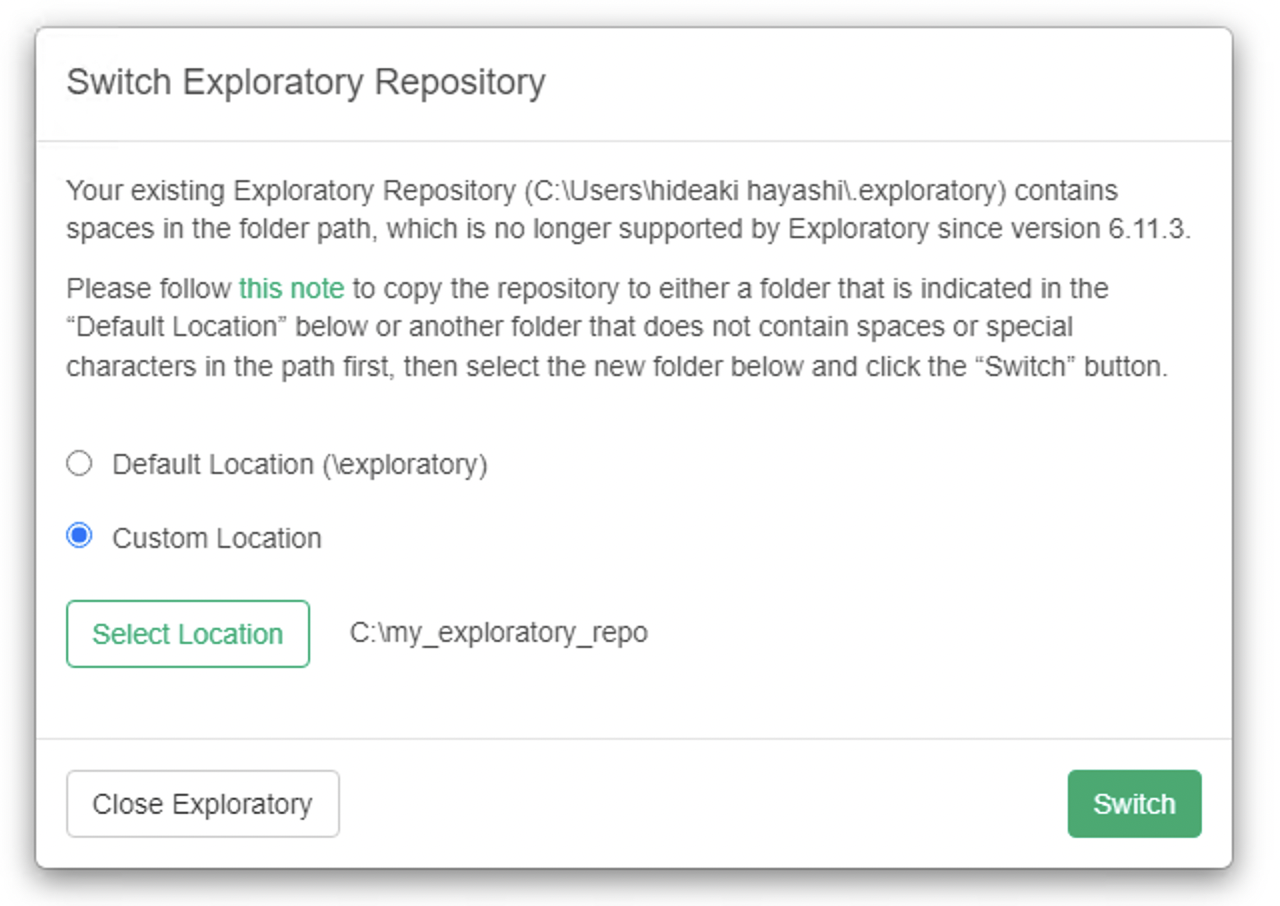
Task: Select the Default Location radio button
Action: click(x=79, y=464)
